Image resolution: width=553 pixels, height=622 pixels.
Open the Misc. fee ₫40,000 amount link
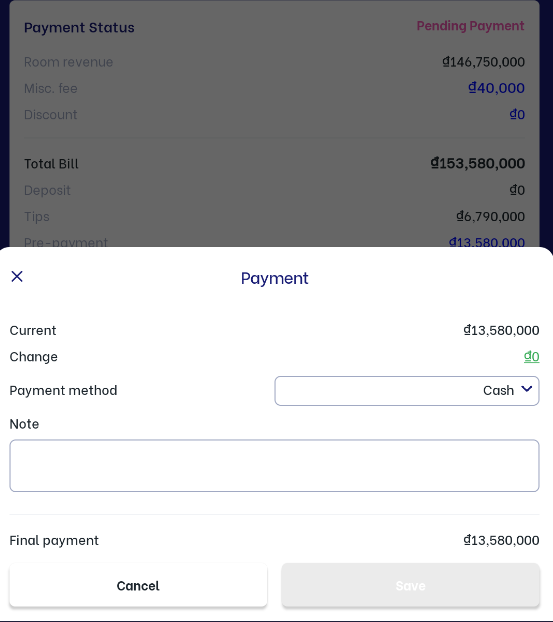[x=496, y=88]
